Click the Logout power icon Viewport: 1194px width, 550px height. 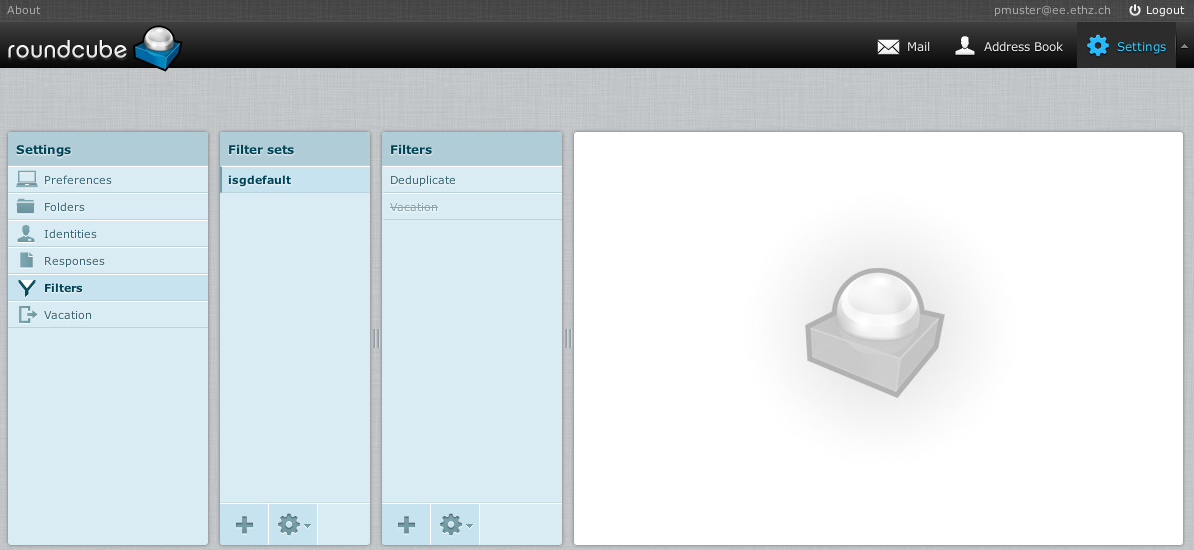click(x=1135, y=10)
